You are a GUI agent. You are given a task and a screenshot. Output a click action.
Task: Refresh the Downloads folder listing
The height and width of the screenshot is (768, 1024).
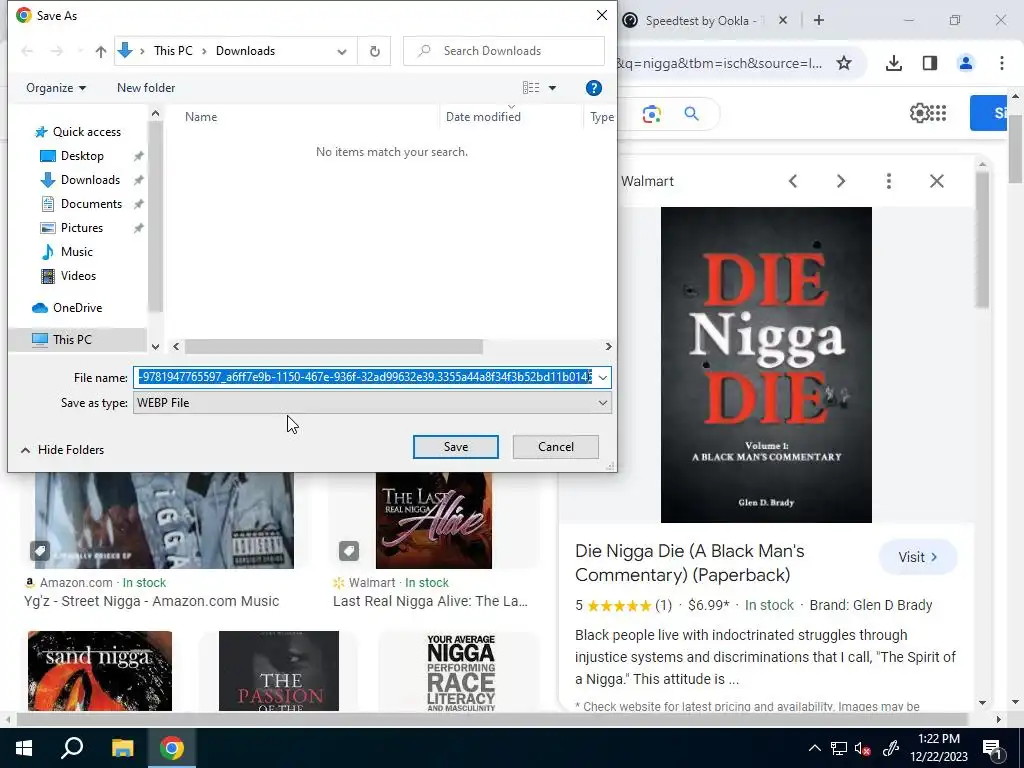pyautogui.click(x=374, y=51)
